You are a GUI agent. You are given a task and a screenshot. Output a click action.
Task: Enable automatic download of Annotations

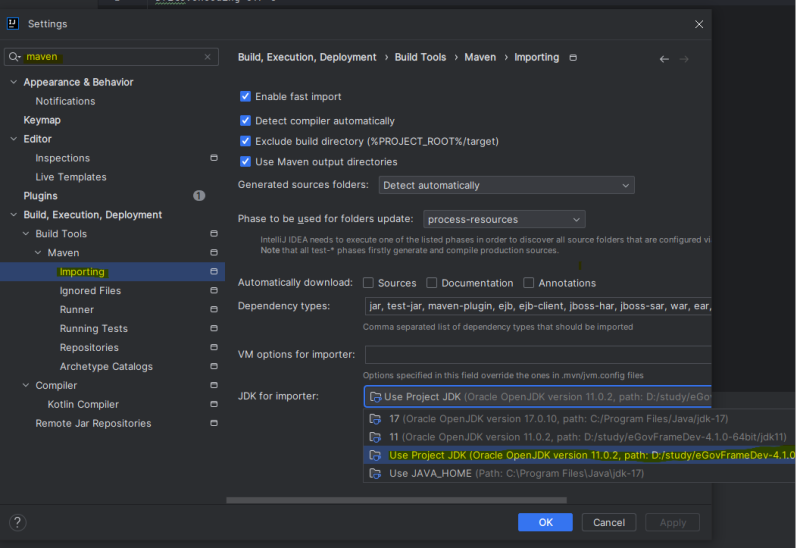(529, 282)
